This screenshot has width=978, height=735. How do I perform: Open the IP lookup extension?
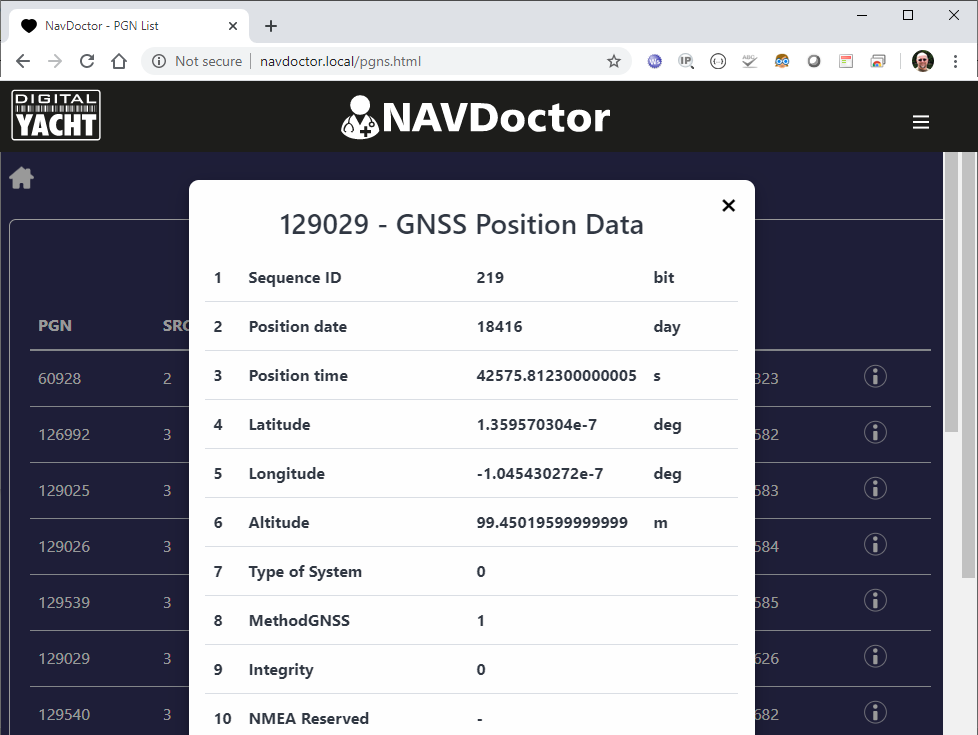pos(686,61)
